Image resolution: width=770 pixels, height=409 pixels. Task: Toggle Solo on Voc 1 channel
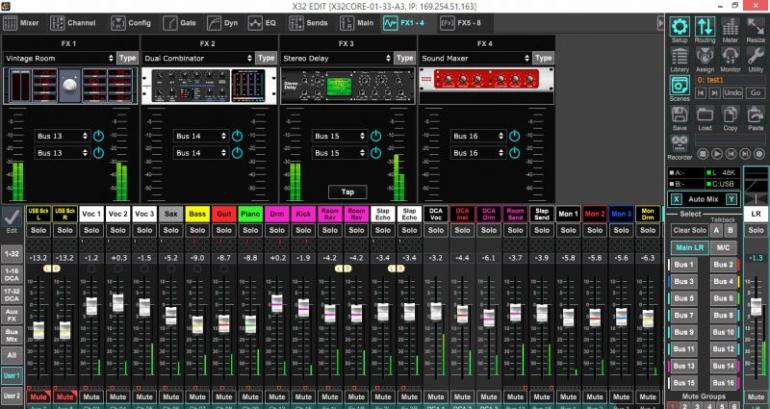click(91, 230)
